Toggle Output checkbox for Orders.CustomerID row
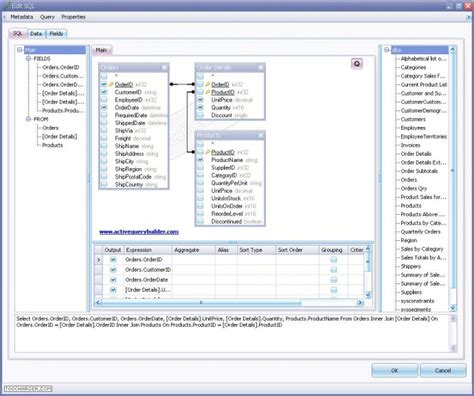The image size is (474, 396). [113, 270]
